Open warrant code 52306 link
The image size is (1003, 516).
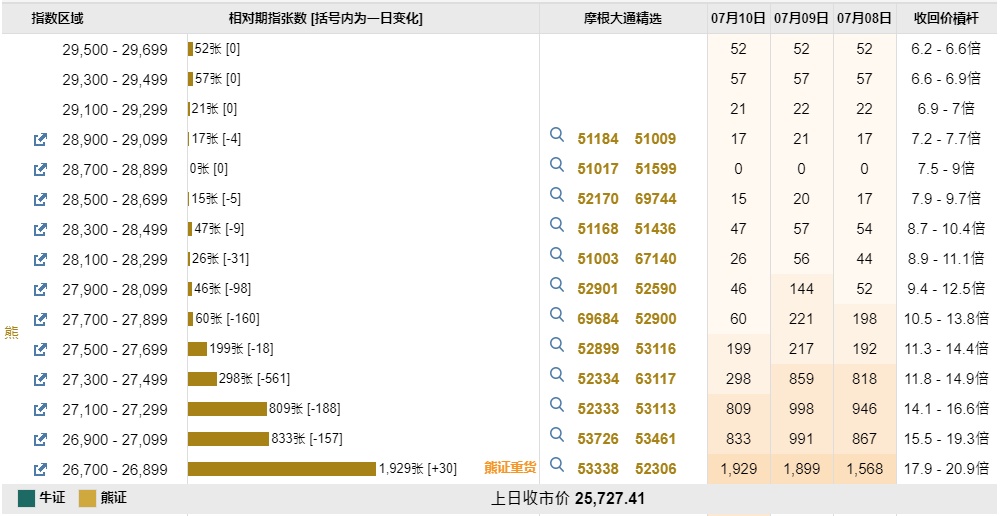click(655, 469)
